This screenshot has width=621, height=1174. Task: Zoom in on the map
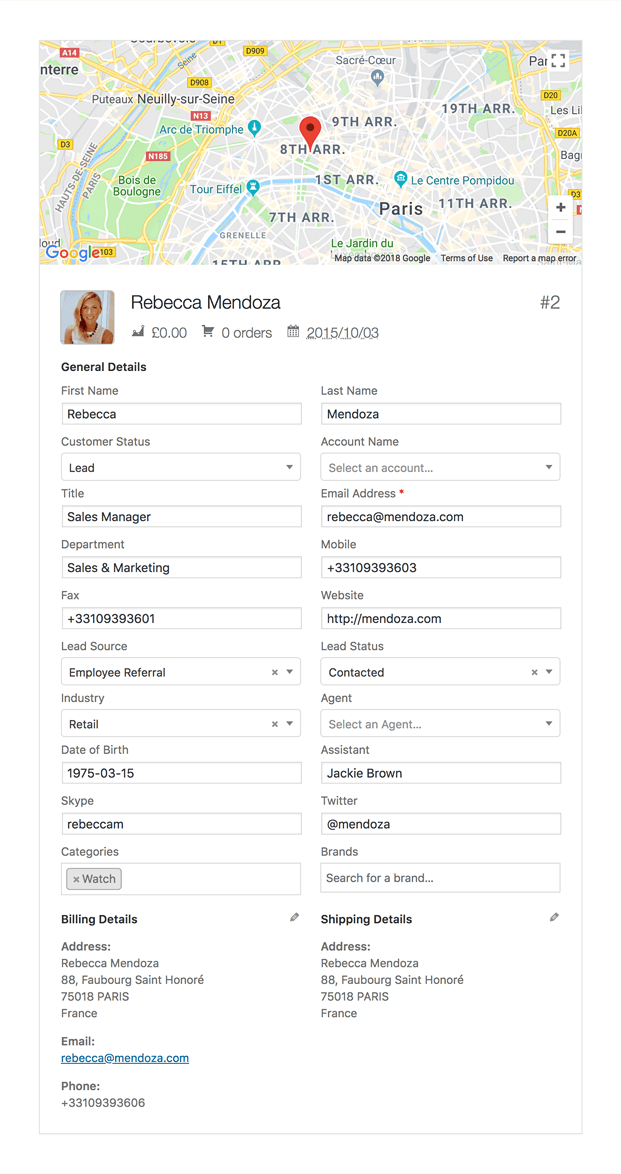pyautogui.click(x=560, y=208)
